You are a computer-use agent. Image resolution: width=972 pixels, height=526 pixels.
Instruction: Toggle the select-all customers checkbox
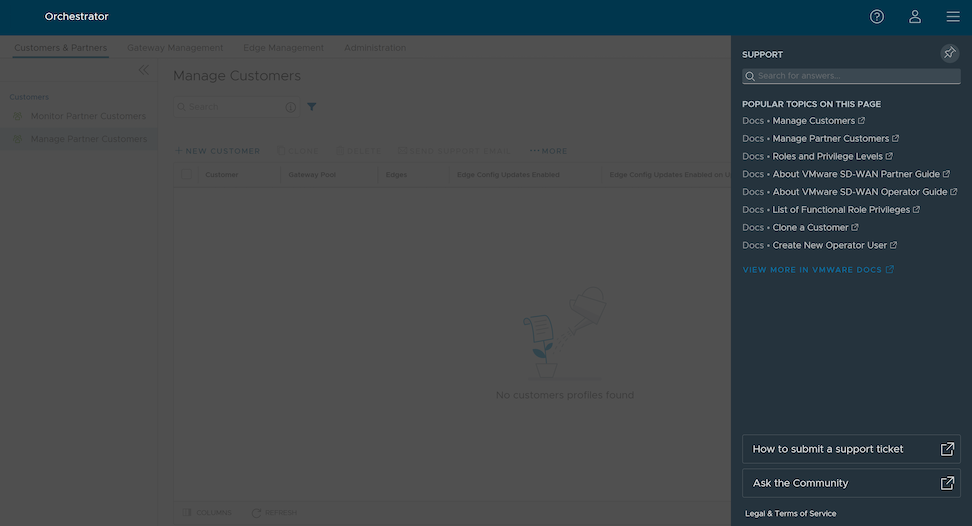coord(187,174)
